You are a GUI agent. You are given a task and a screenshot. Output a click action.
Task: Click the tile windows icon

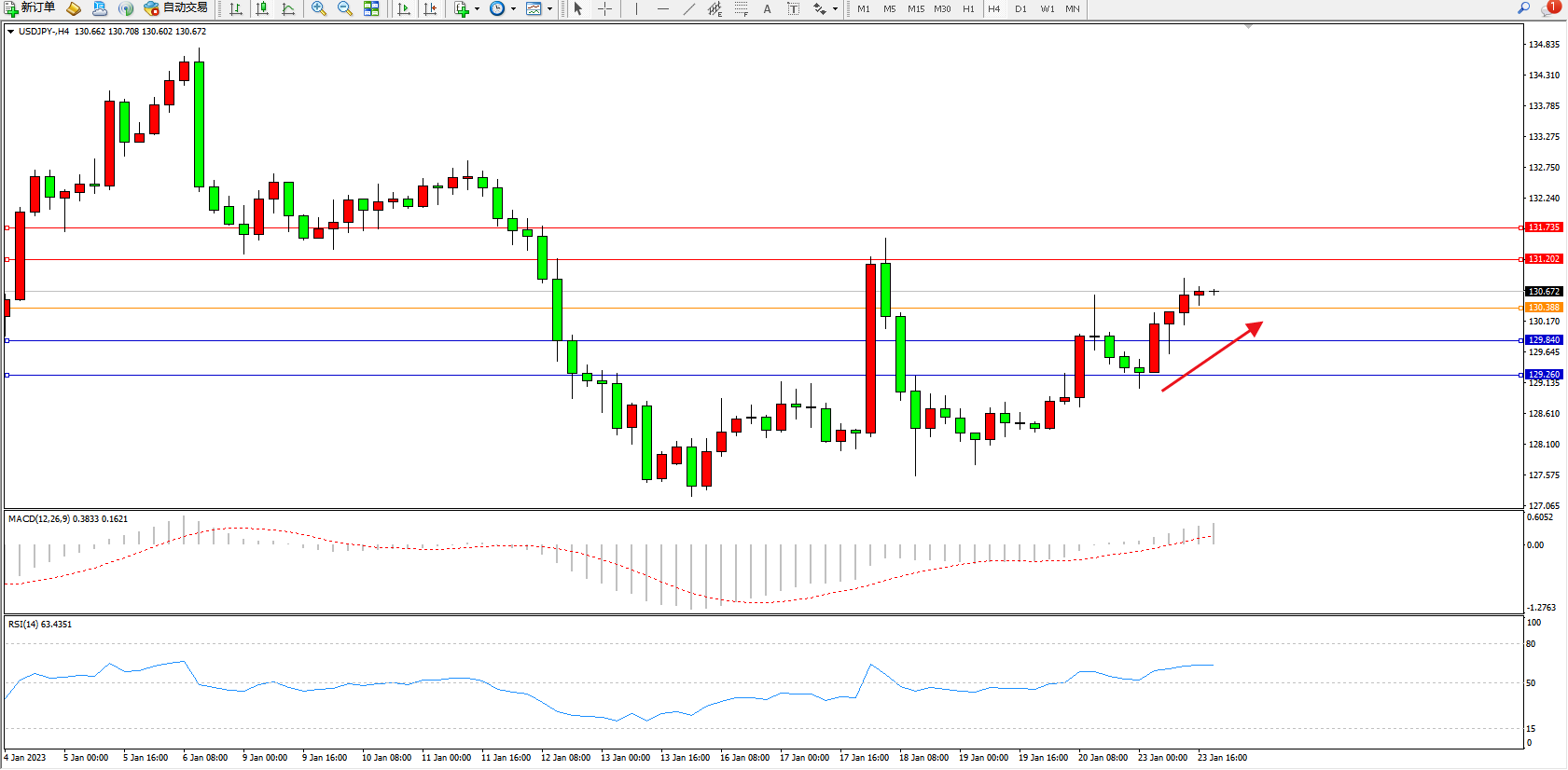point(371,9)
